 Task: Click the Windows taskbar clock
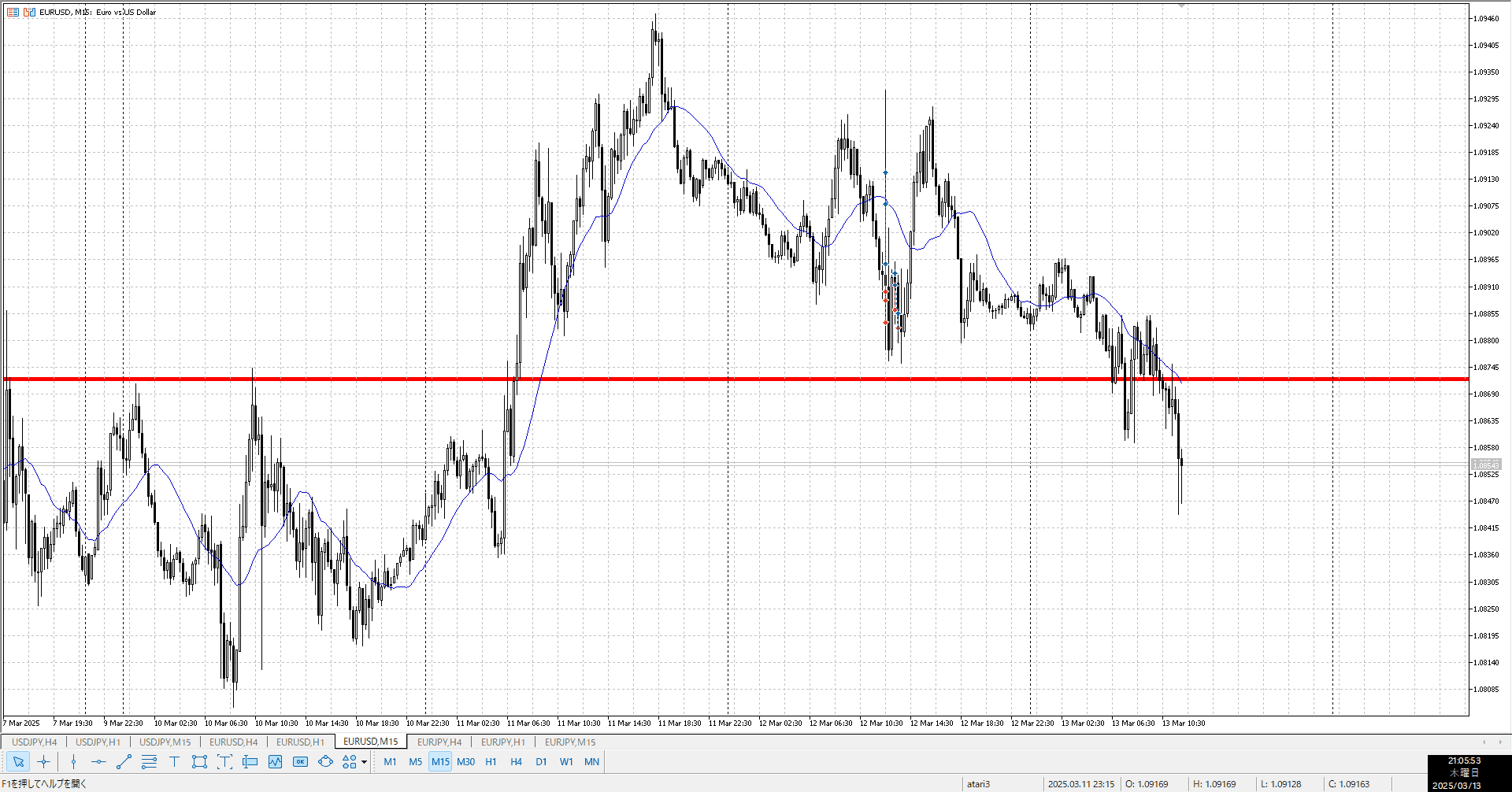coord(1464,773)
